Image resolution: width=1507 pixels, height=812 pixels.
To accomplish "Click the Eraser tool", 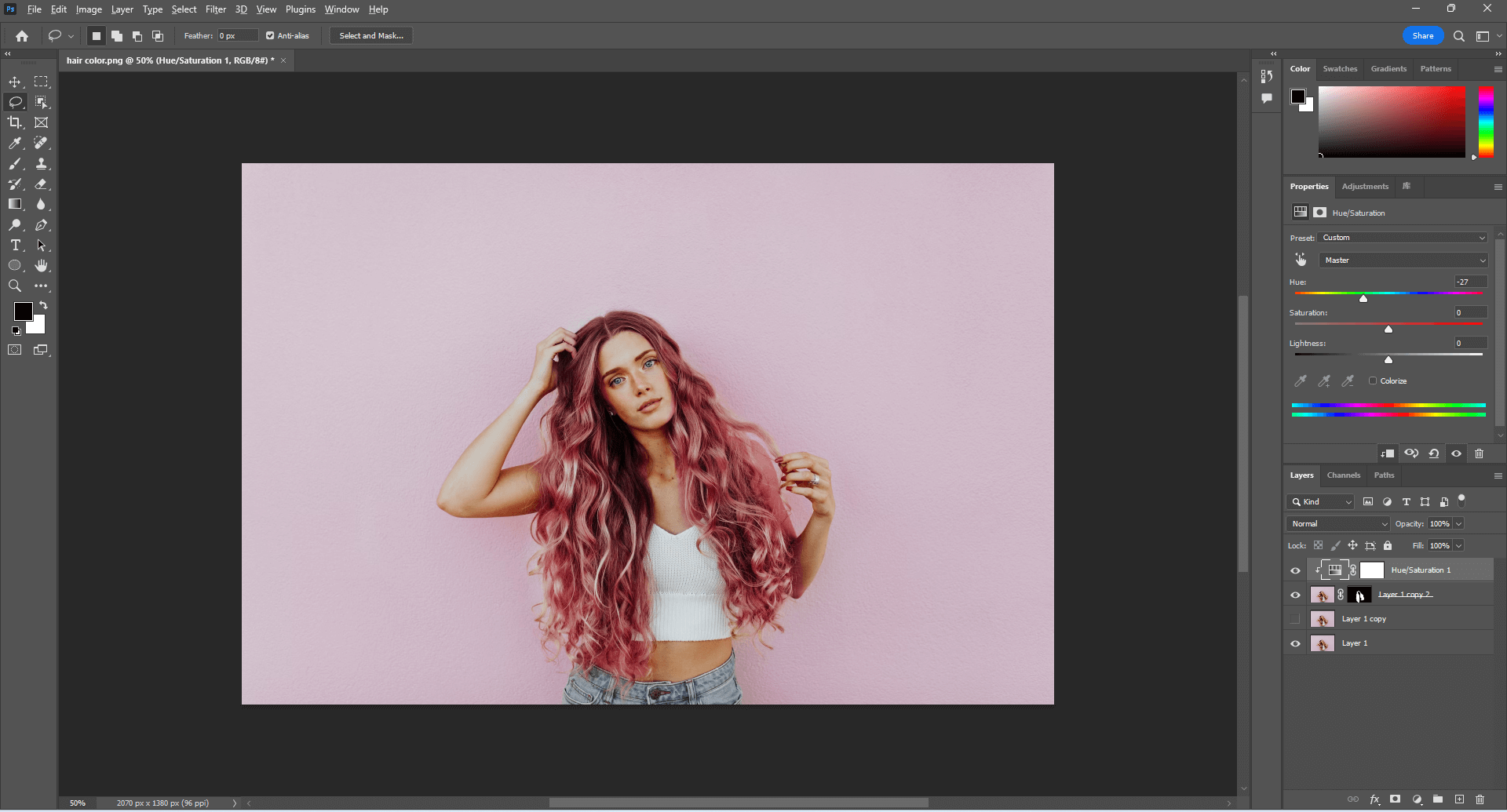I will coord(42,184).
